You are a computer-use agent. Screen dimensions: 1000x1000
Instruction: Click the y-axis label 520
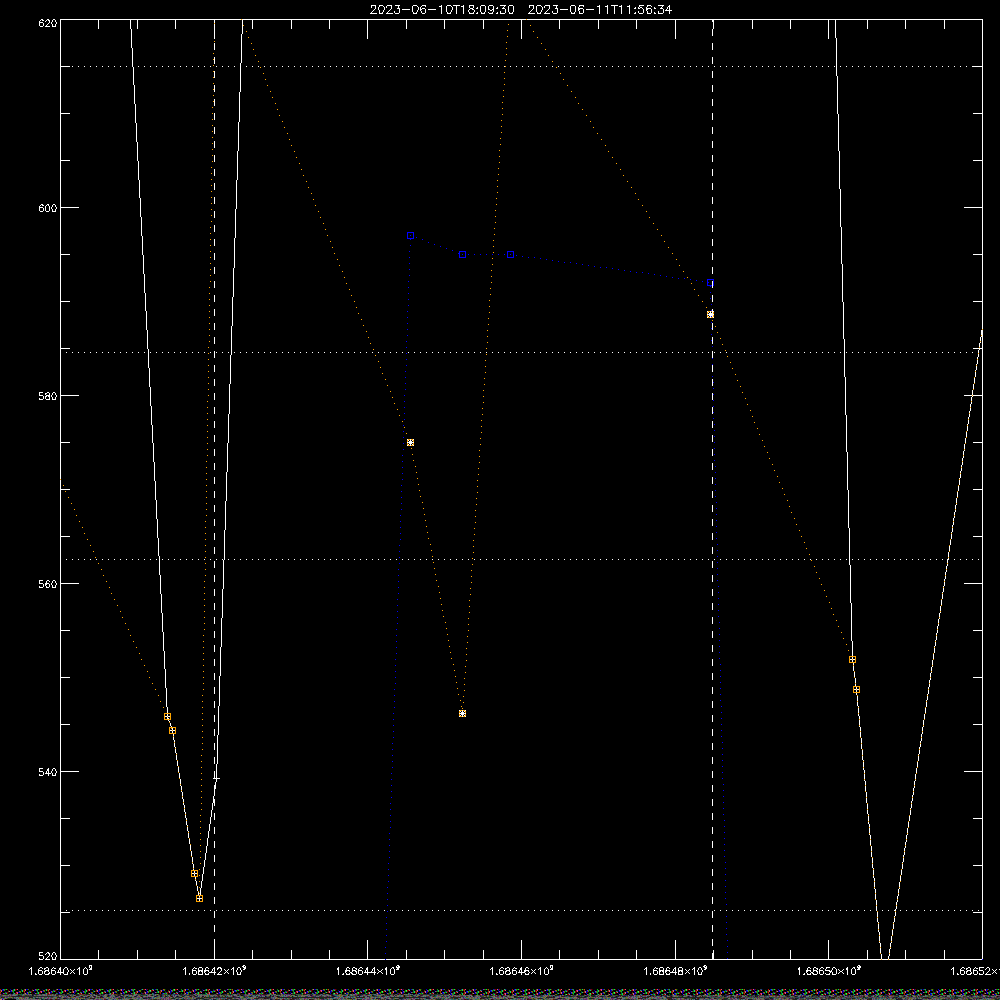tap(48, 956)
